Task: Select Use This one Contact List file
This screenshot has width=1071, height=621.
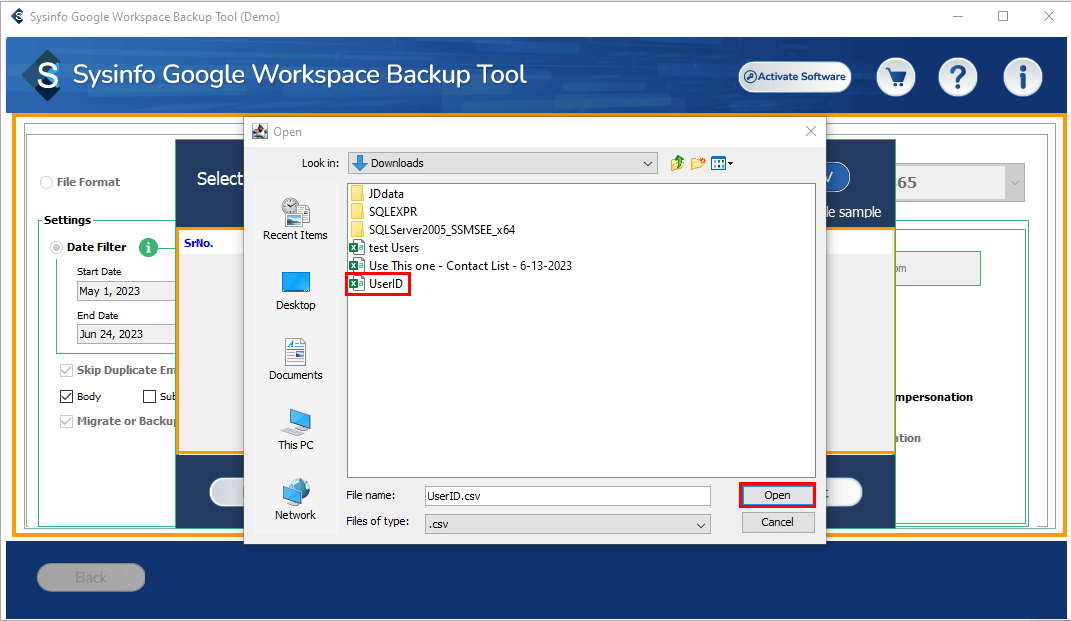Action: pyautogui.click(x=460, y=266)
